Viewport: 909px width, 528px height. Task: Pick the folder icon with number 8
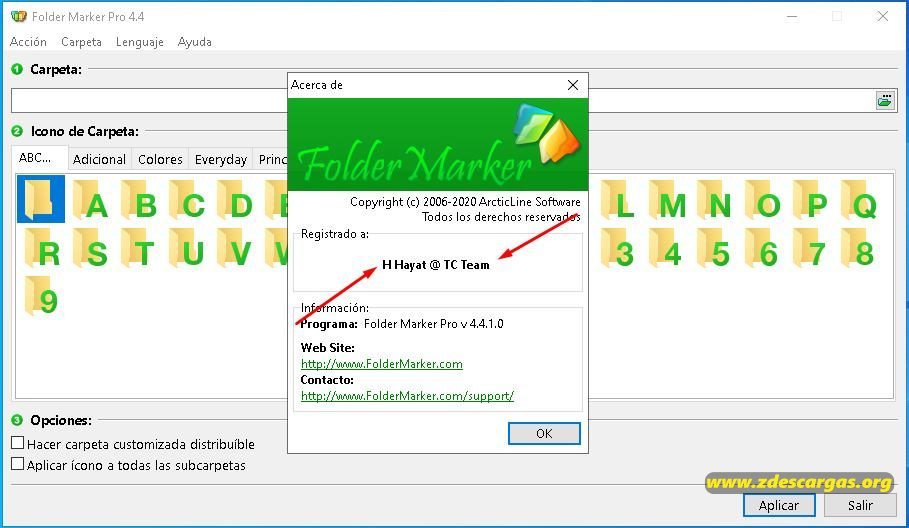click(859, 248)
